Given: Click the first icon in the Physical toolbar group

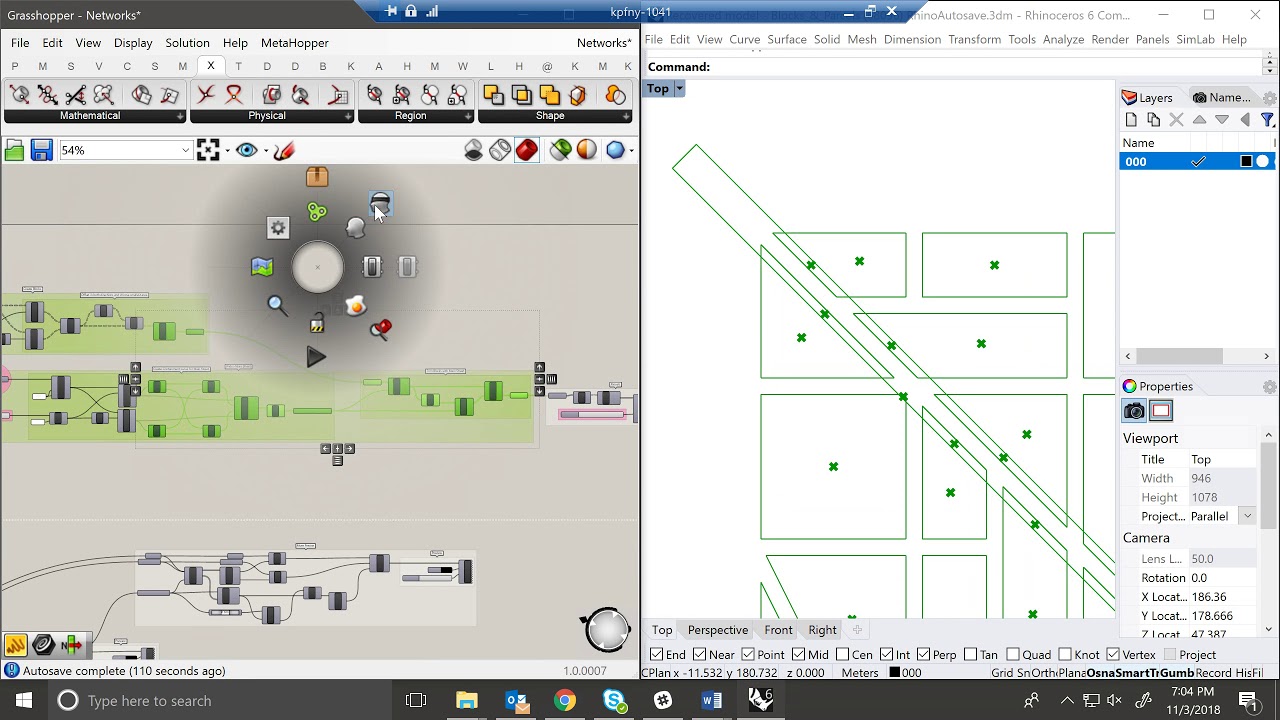Looking at the screenshot, I should 206,95.
